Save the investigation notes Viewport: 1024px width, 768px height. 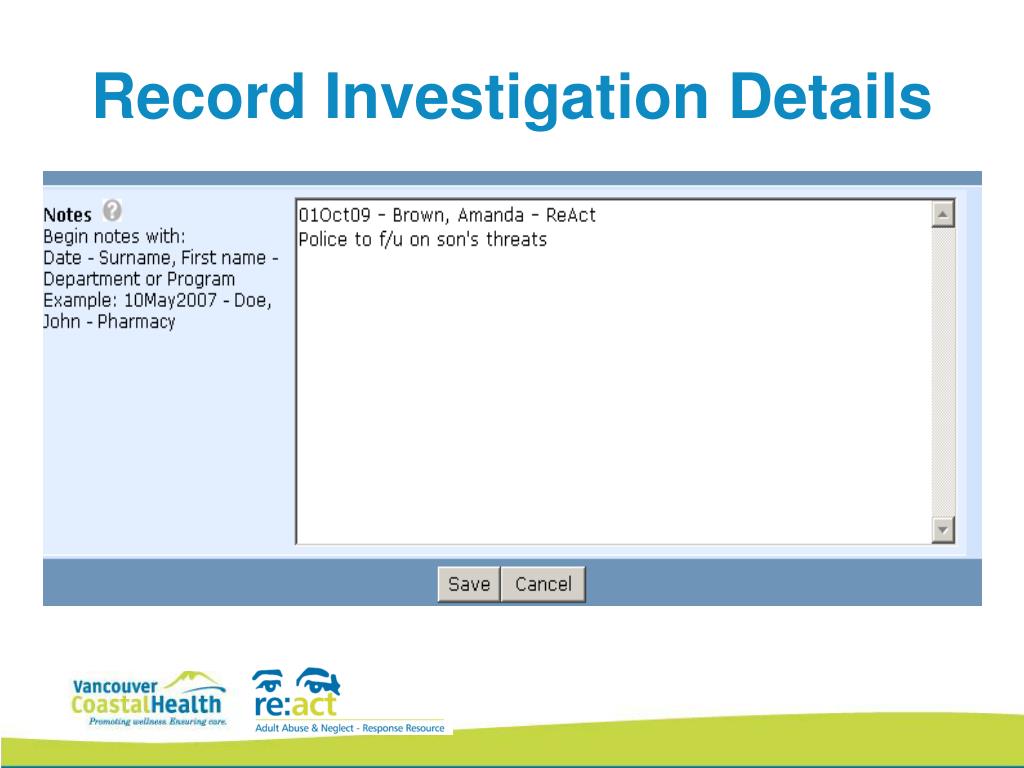[469, 584]
